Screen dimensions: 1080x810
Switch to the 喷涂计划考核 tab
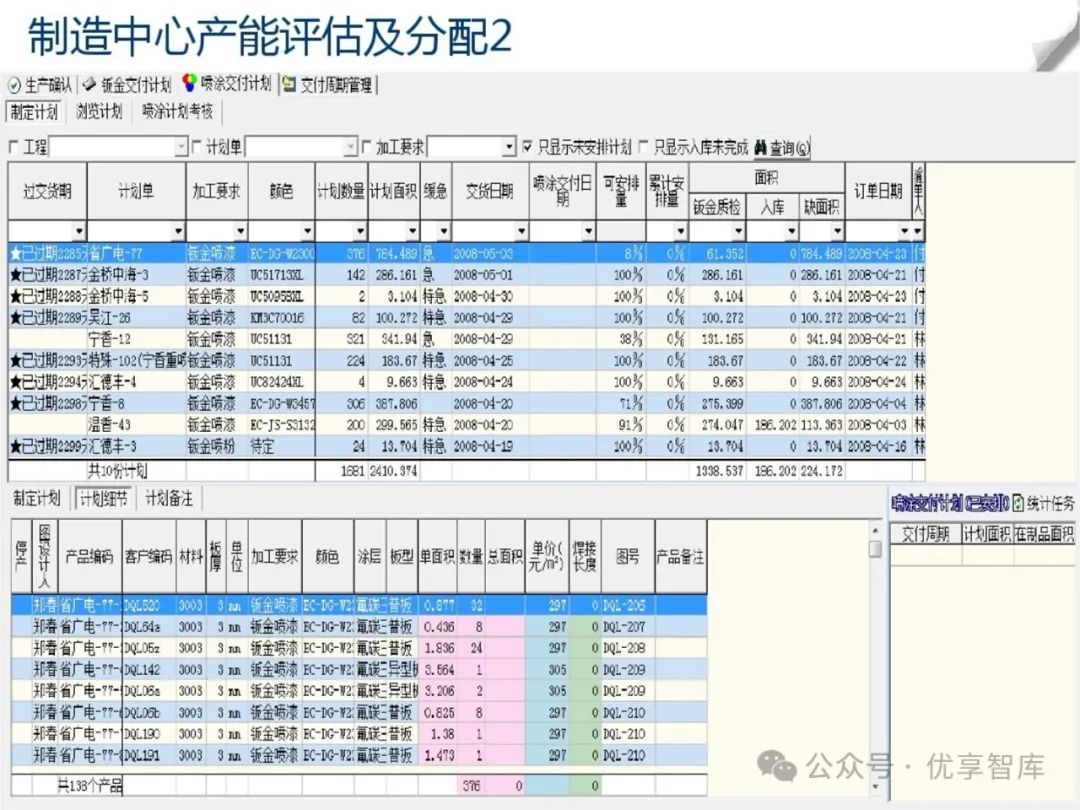[x=178, y=112]
